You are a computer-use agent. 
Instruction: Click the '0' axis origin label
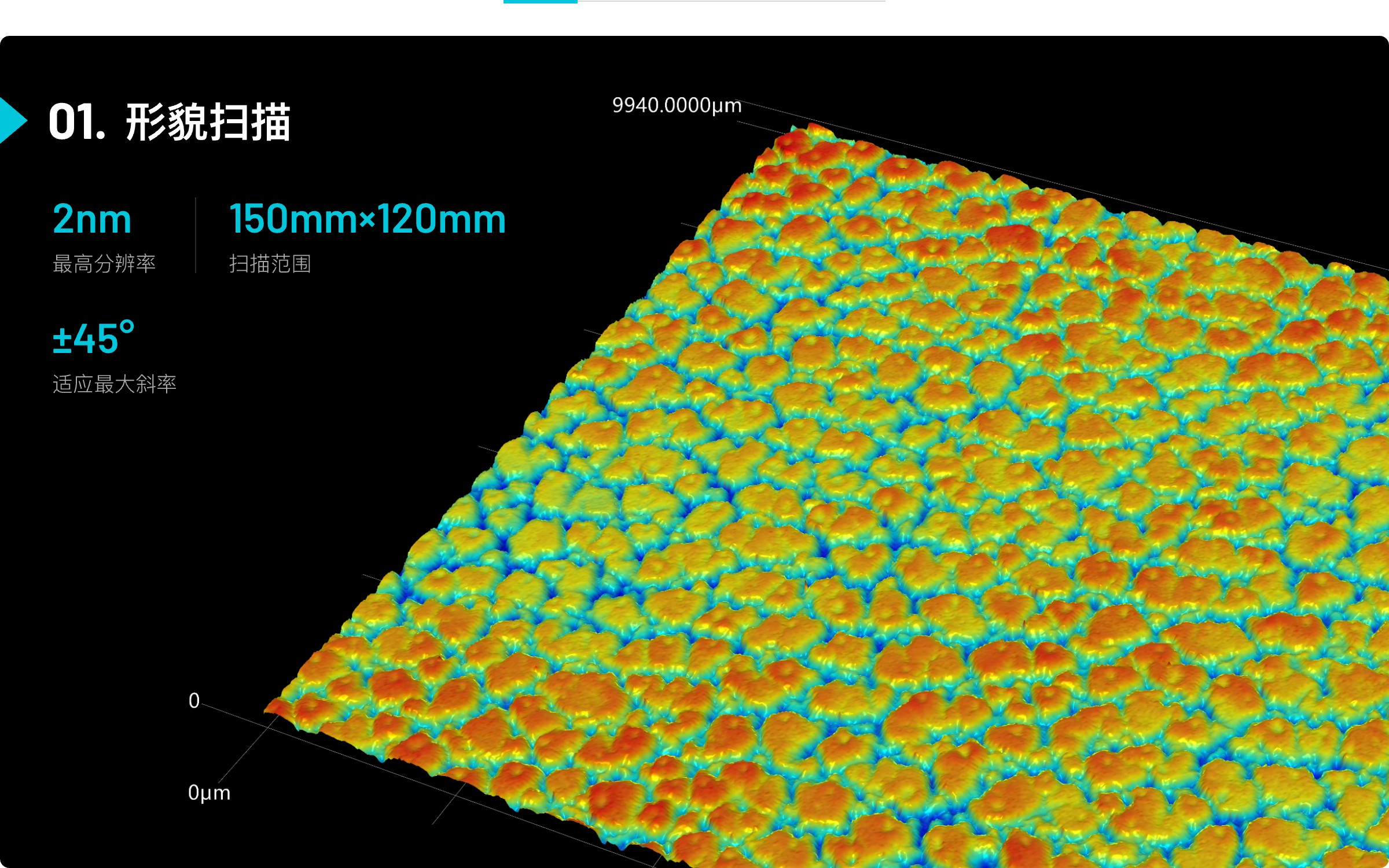[x=194, y=701]
